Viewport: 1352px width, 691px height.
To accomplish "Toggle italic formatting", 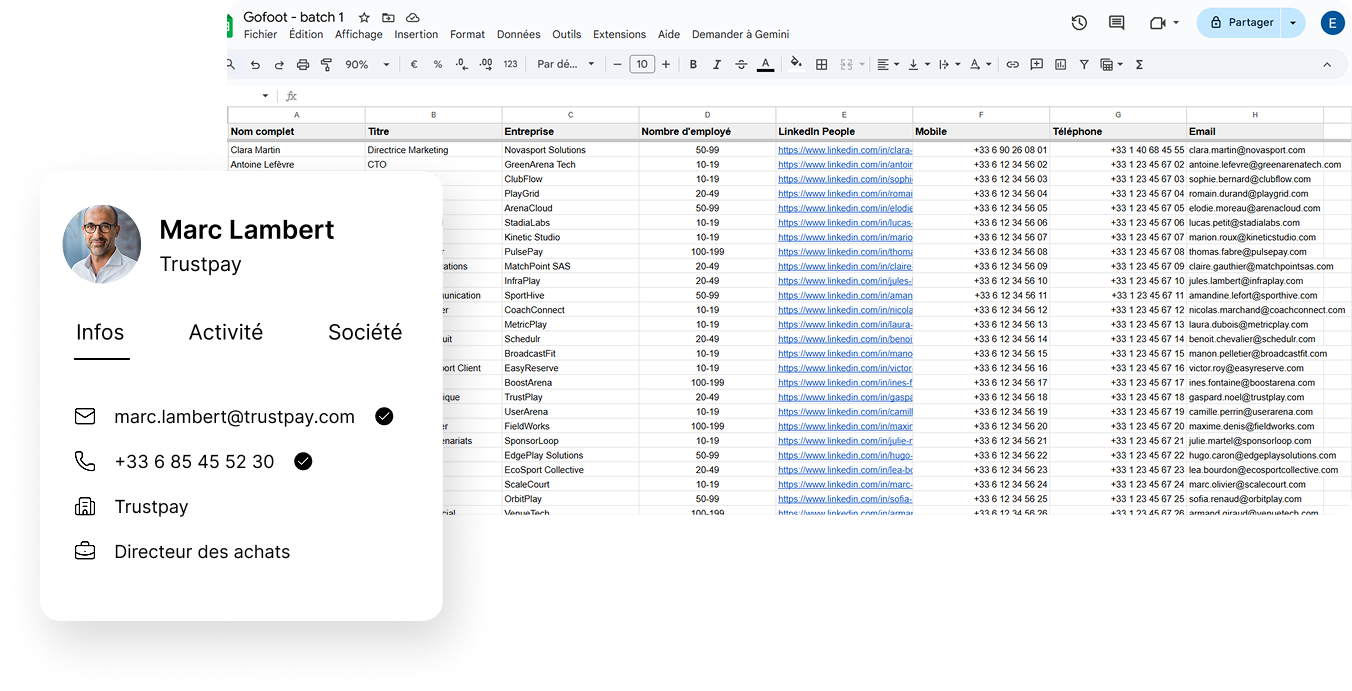I will (716, 63).
